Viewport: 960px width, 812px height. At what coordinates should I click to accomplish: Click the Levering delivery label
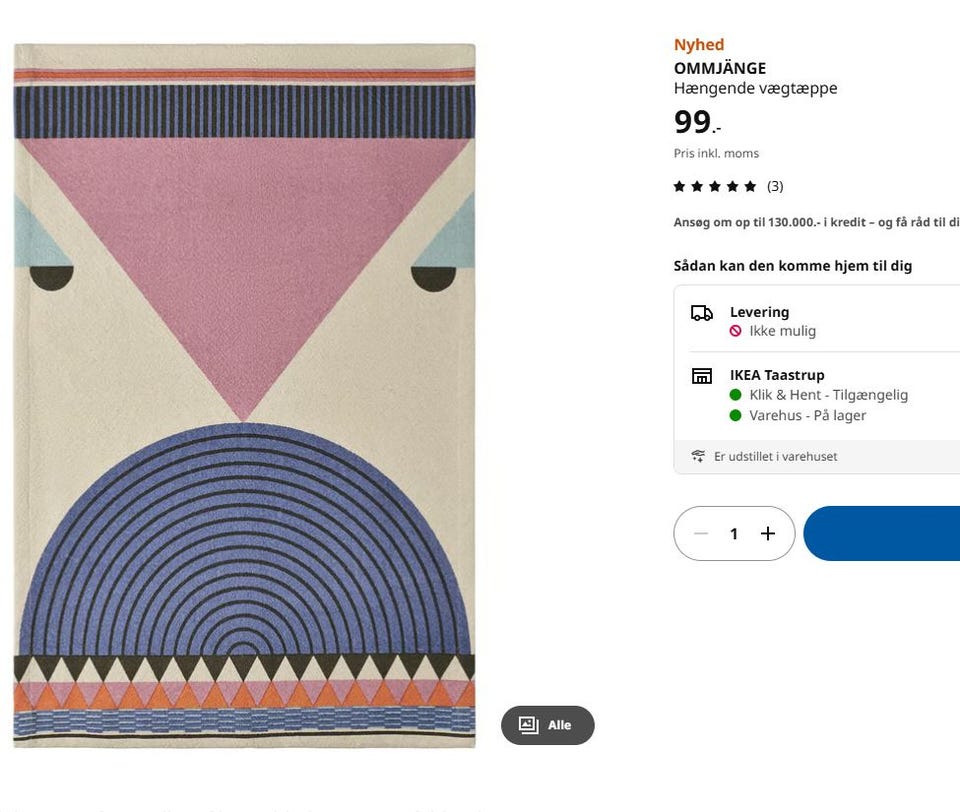pyautogui.click(x=759, y=312)
